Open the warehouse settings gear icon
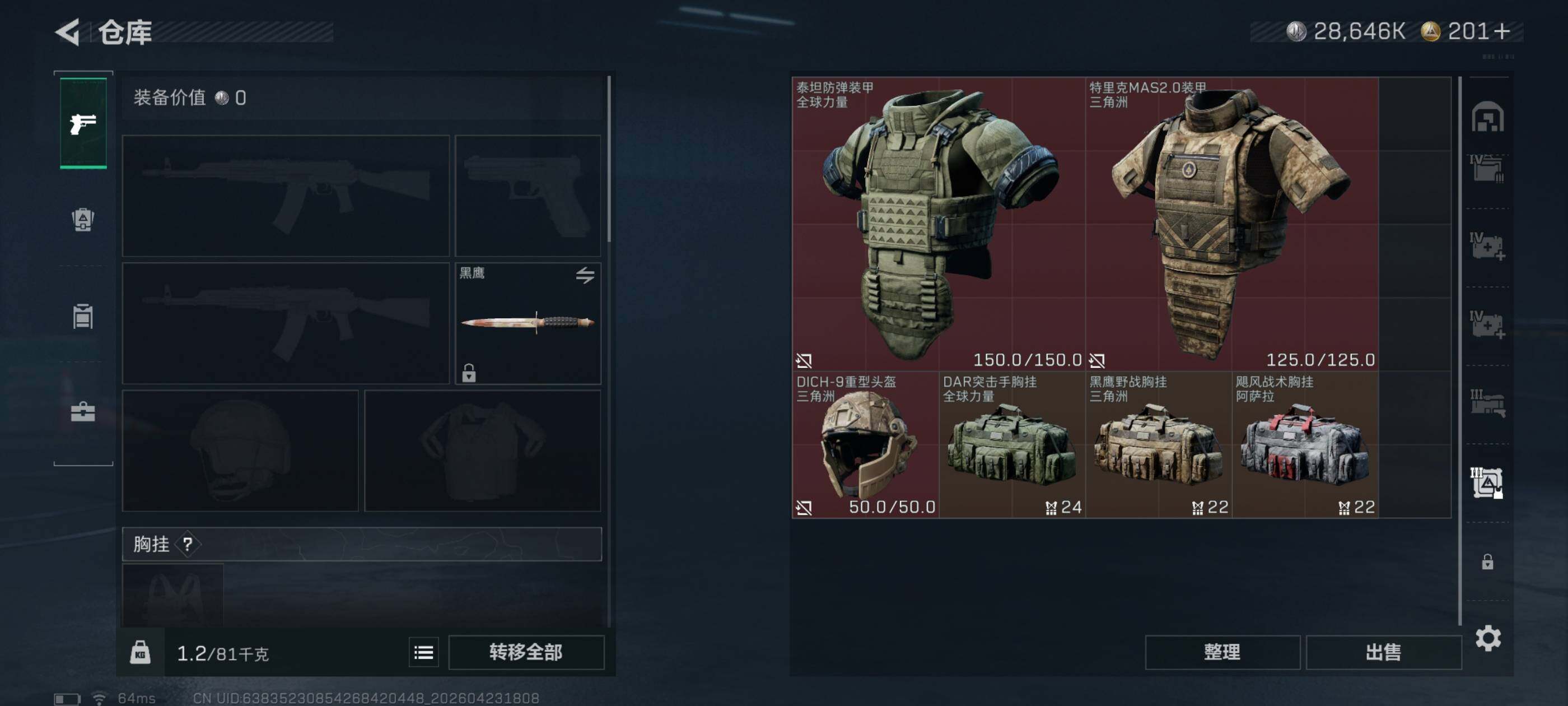The image size is (1568, 706). click(1488, 638)
